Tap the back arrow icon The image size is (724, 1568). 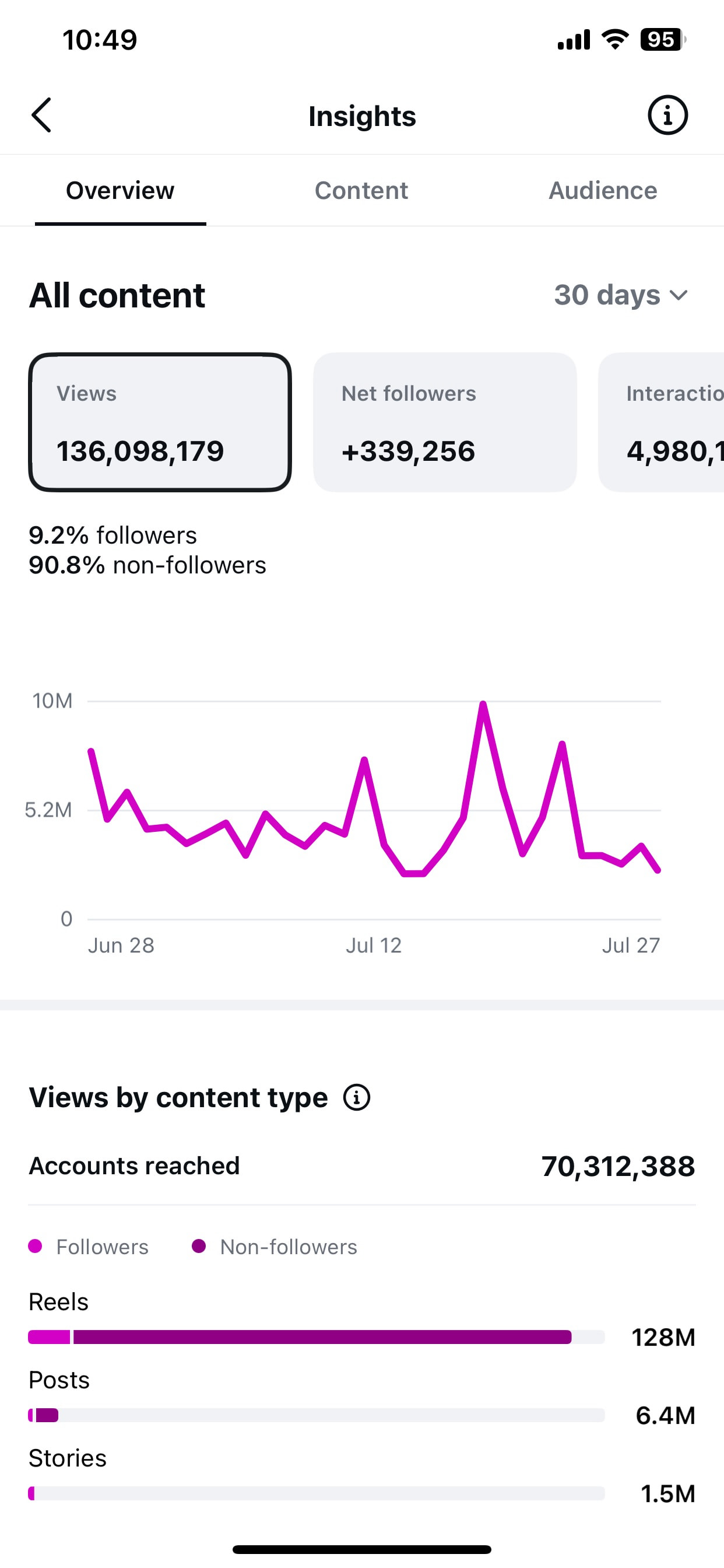41,115
